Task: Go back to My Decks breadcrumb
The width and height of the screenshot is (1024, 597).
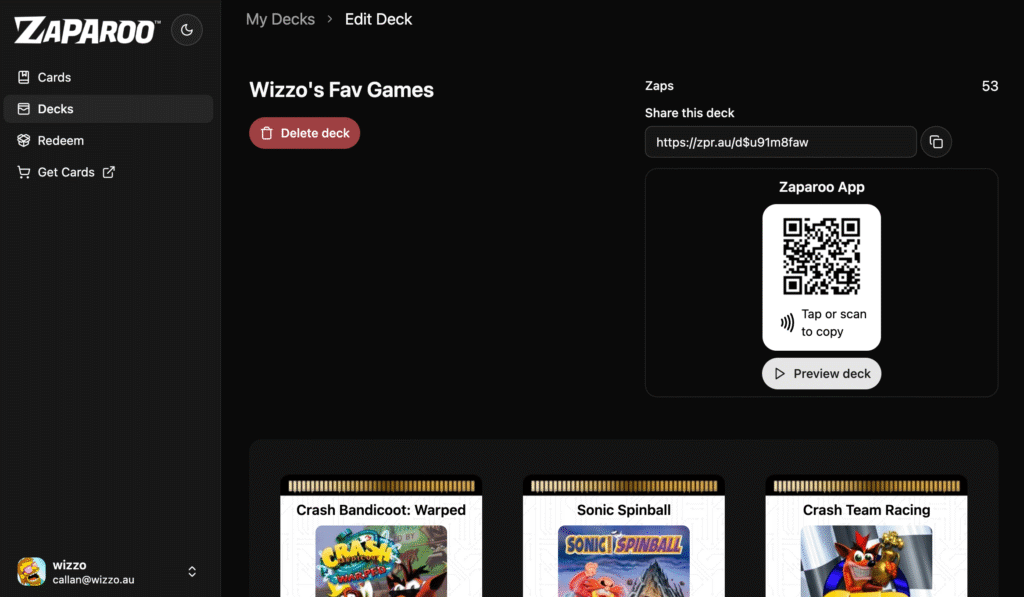Action: (280, 20)
